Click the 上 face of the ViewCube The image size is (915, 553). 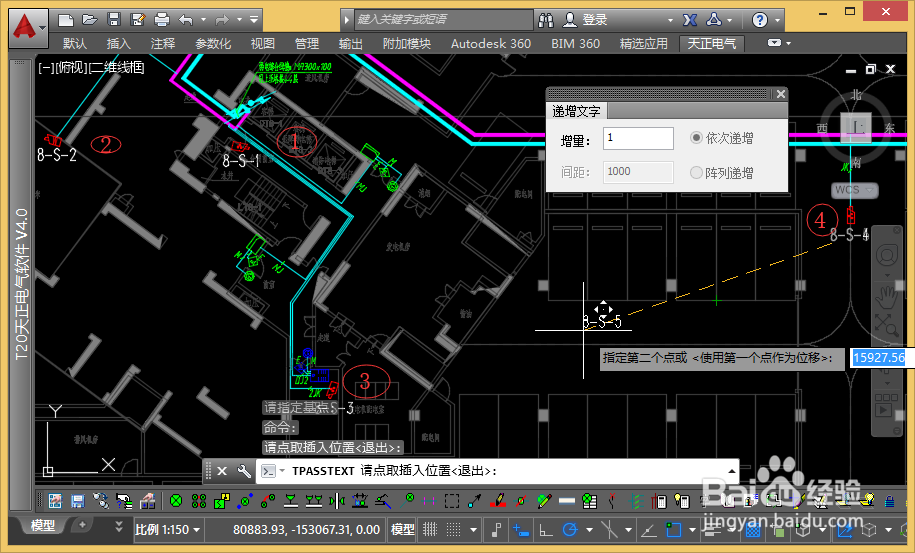(855, 127)
